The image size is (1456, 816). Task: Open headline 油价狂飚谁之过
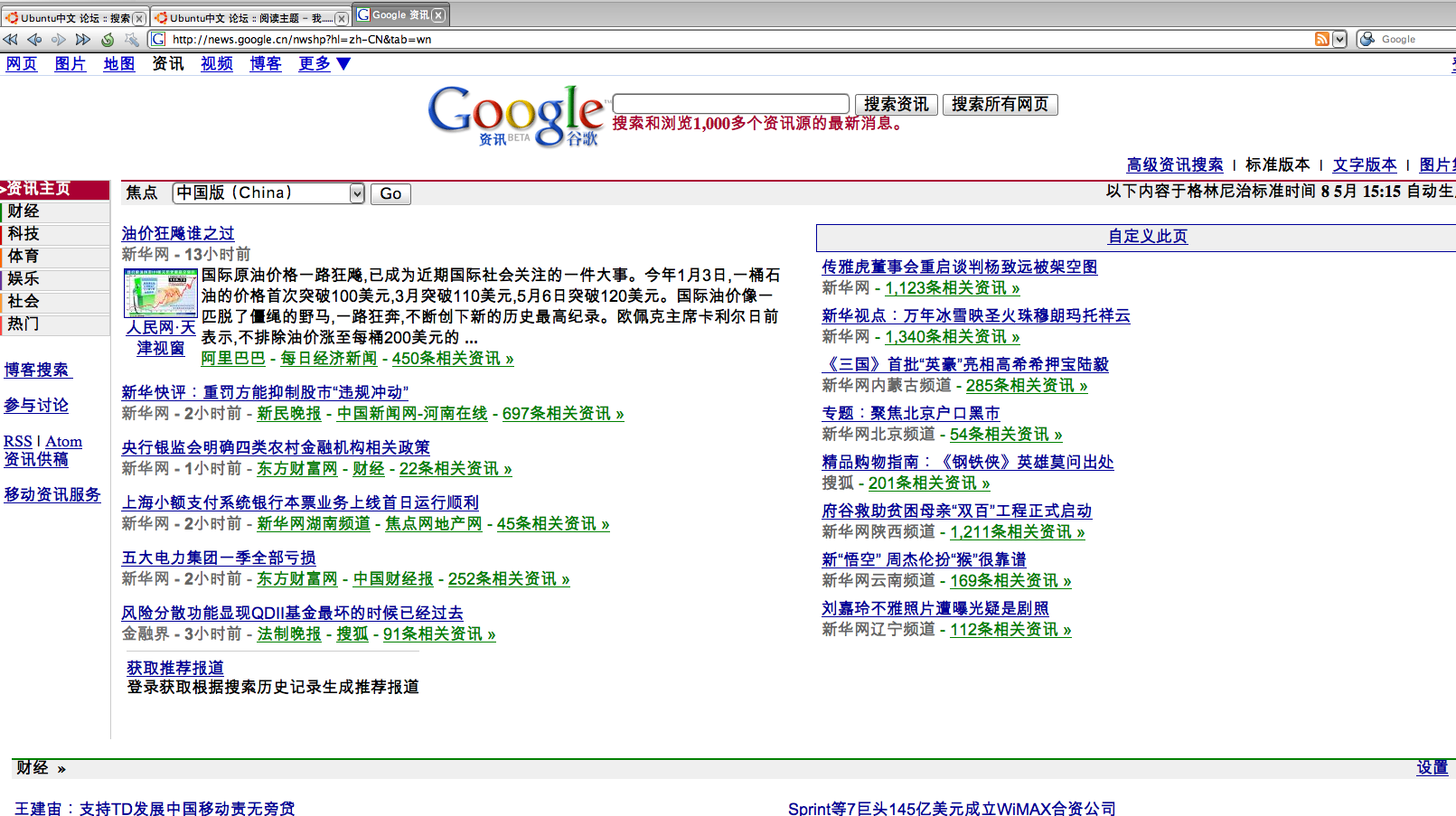tap(178, 233)
